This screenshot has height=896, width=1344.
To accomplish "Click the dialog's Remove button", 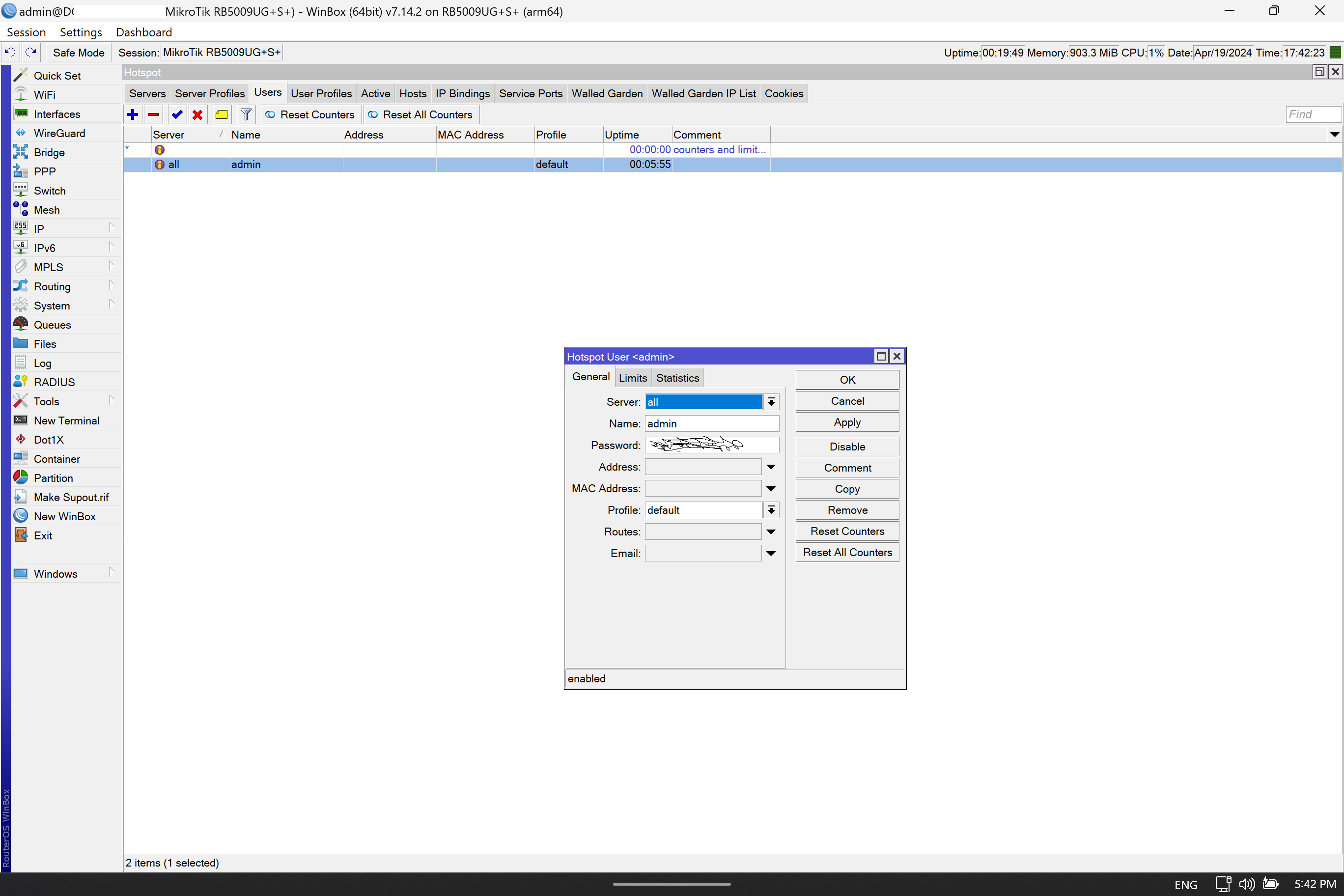I will pos(847,510).
